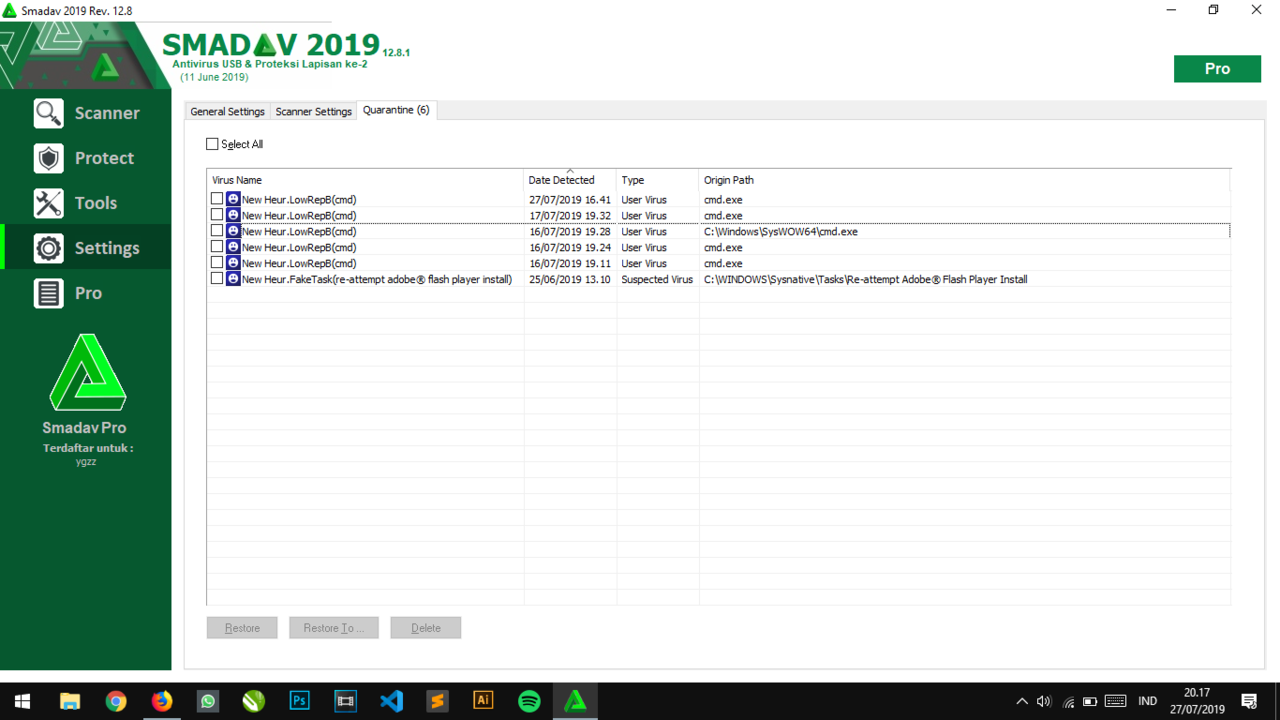
Task: Check the 16/07/2019 19.11 quarantine entry
Action: click(217, 263)
